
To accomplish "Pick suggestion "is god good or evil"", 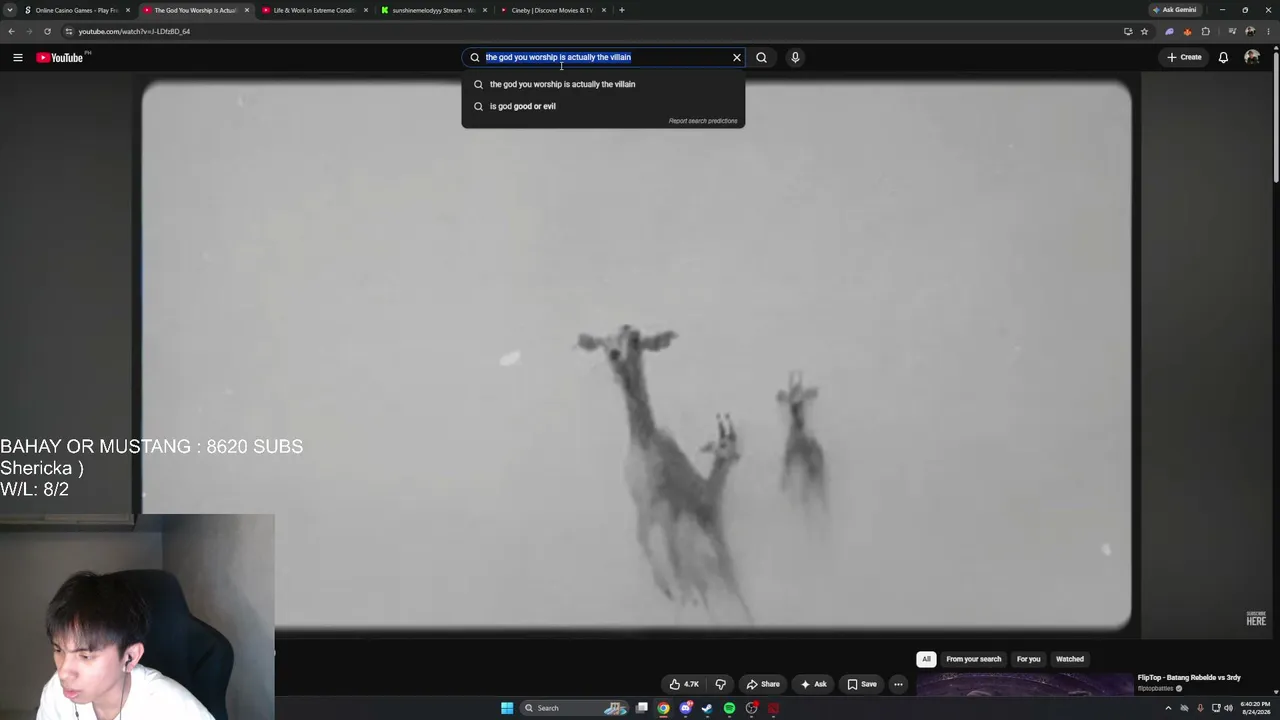I will pos(603,106).
